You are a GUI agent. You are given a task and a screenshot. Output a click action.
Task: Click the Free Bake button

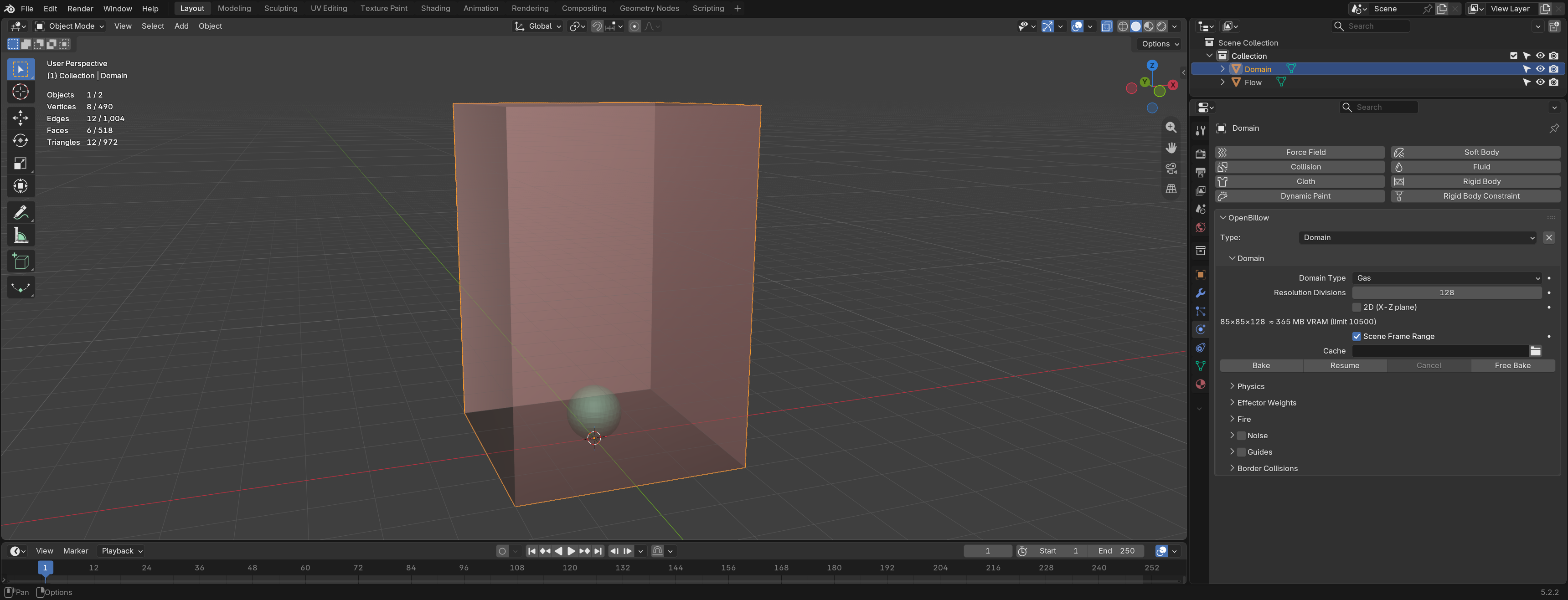pyautogui.click(x=1512, y=366)
